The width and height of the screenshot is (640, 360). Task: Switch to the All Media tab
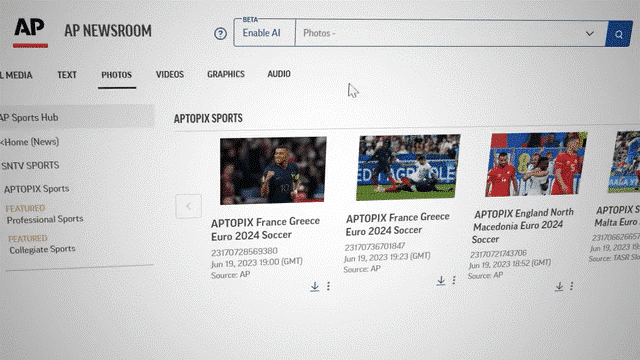(16, 75)
